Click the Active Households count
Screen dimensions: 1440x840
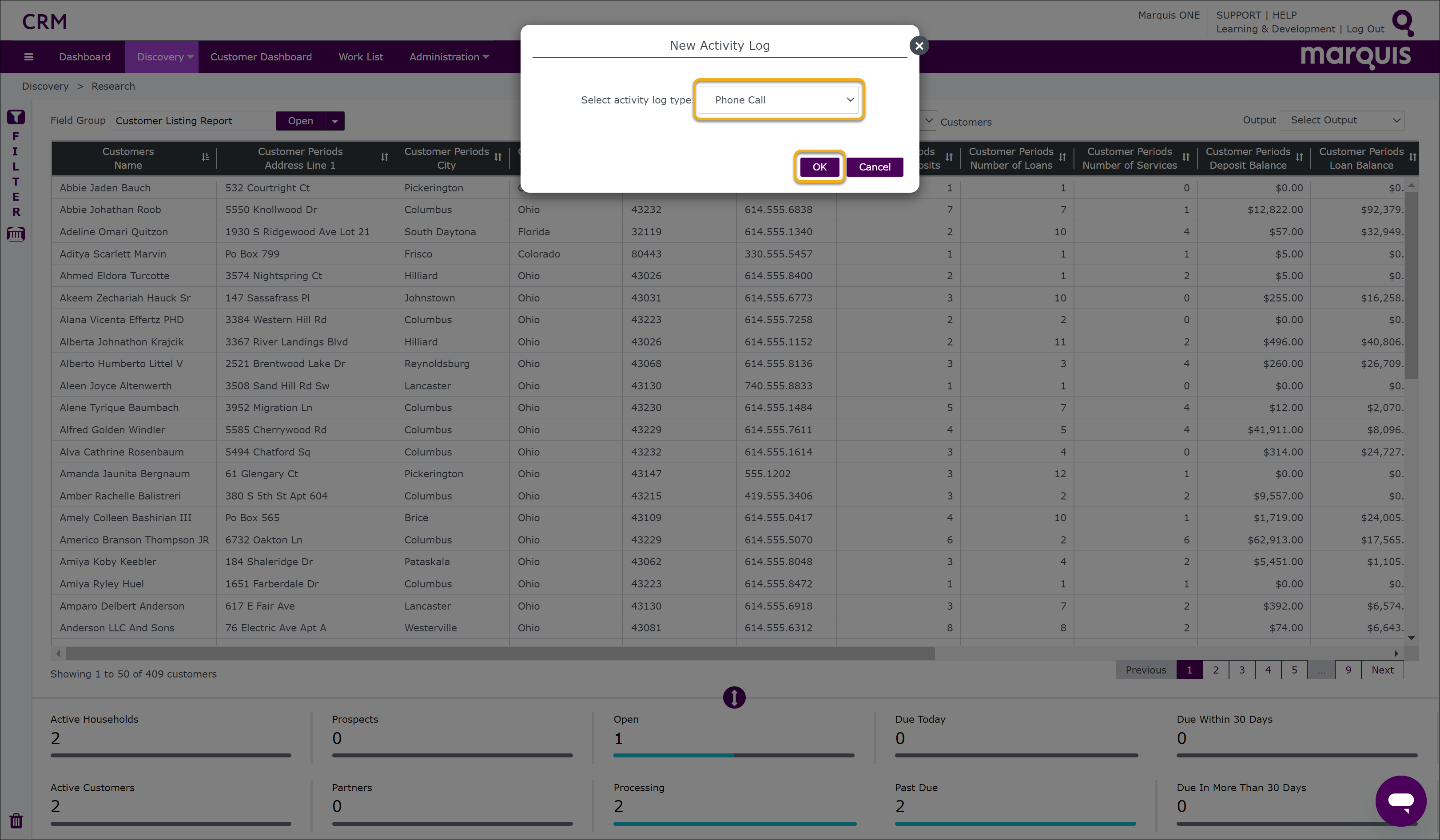click(x=56, y=738)
